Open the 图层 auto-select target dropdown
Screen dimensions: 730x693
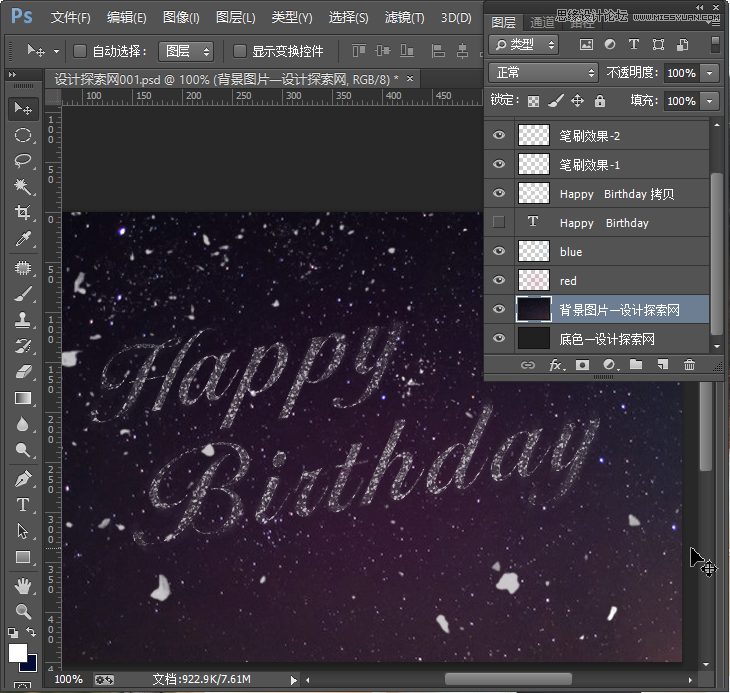186,51
